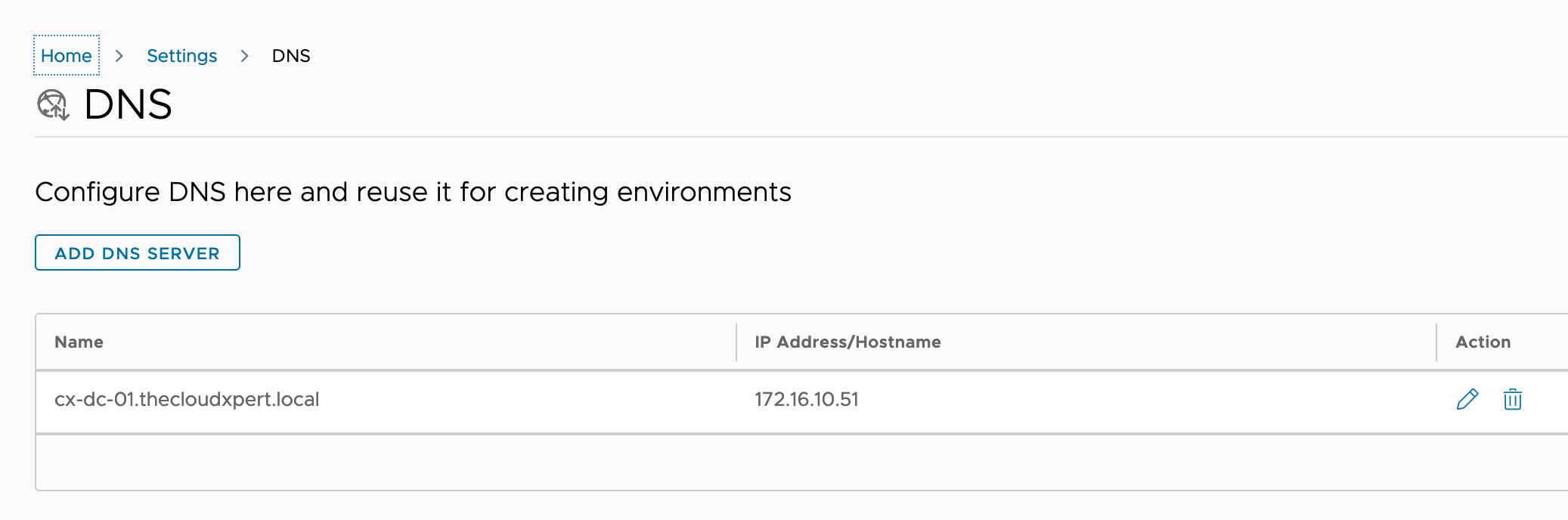The width and height of the screenshot is (1568, 520).
Task: Click the current DNS breadcrumb item
Action: click(x=290, y=56)
